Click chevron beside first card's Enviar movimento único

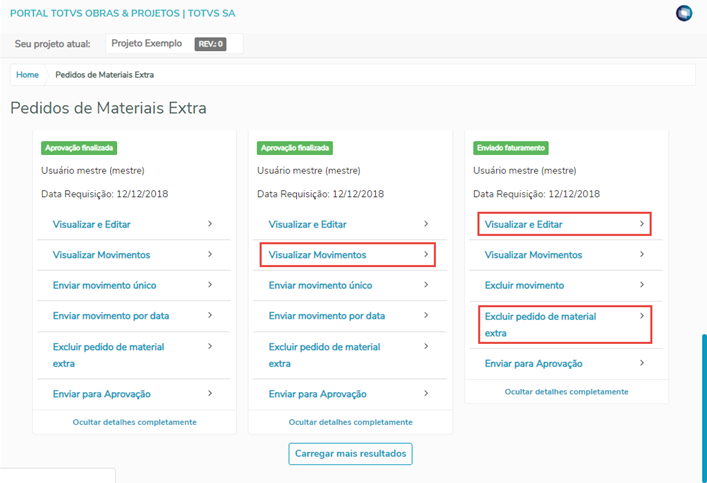[210, 285]
